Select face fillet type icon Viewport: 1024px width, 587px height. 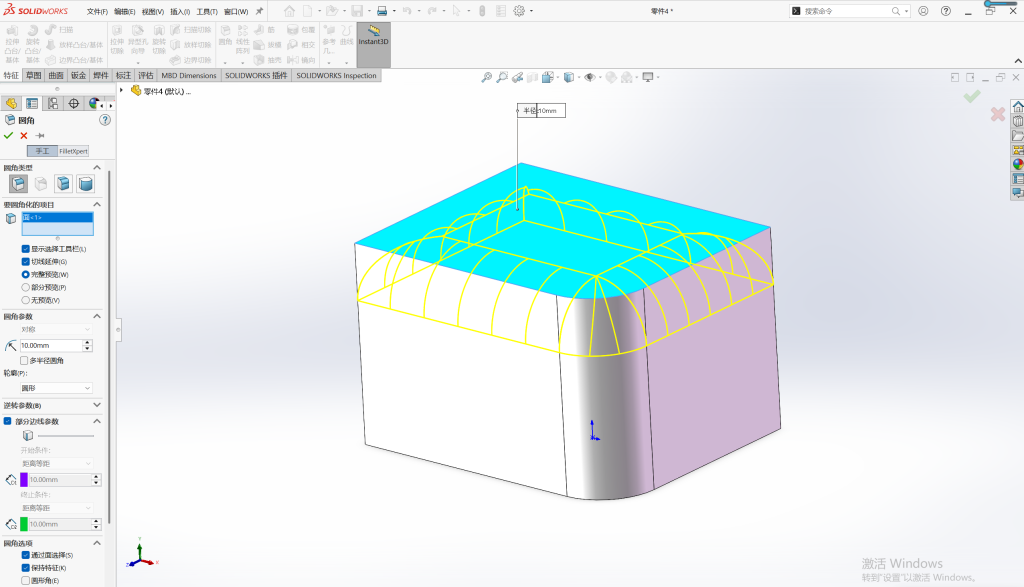(x=63, y=184)
